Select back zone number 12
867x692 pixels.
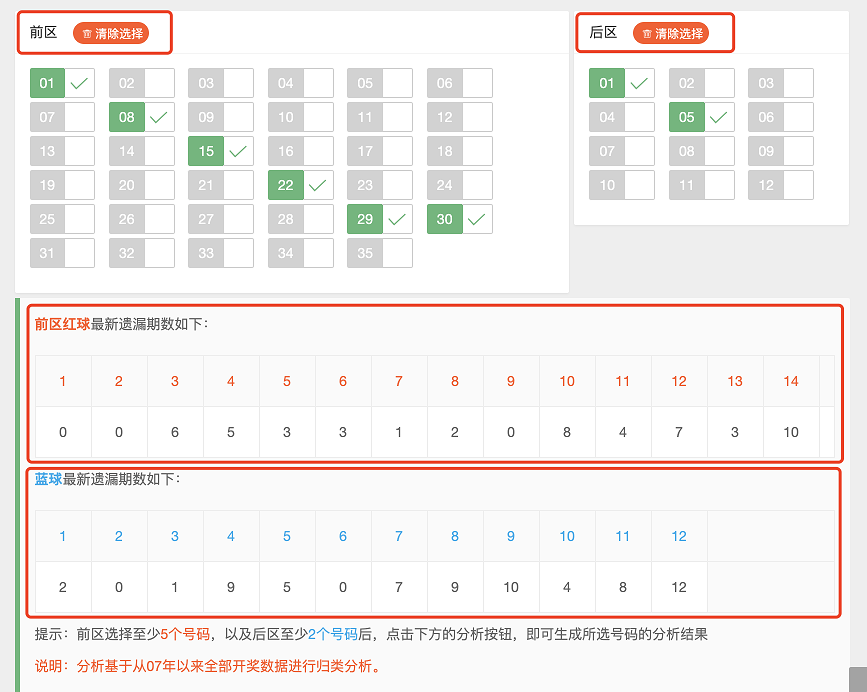coord(781,185)
